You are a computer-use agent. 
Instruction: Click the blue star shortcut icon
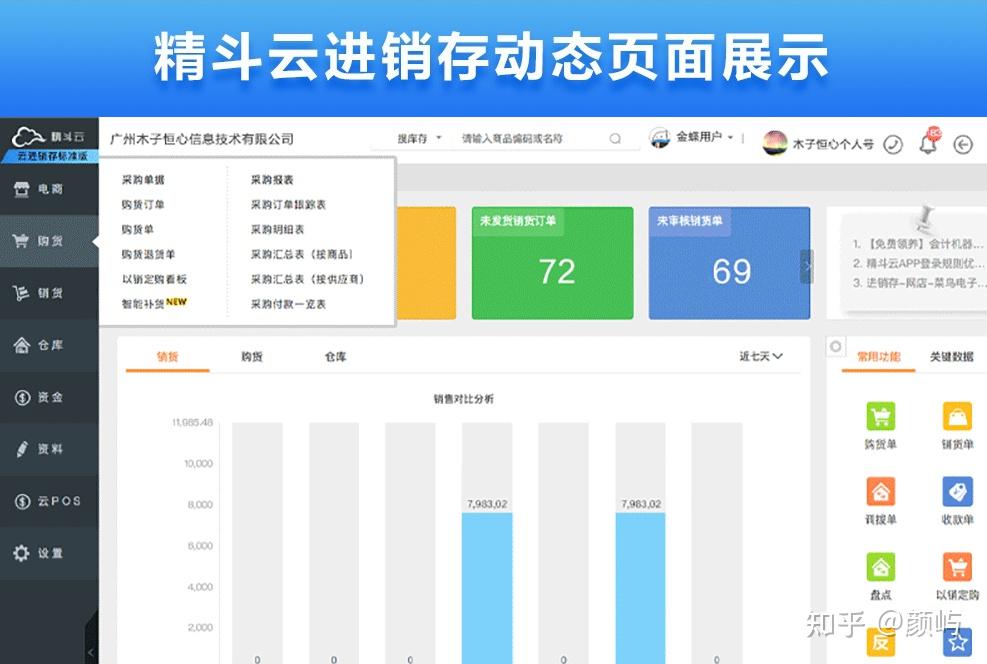957,642
